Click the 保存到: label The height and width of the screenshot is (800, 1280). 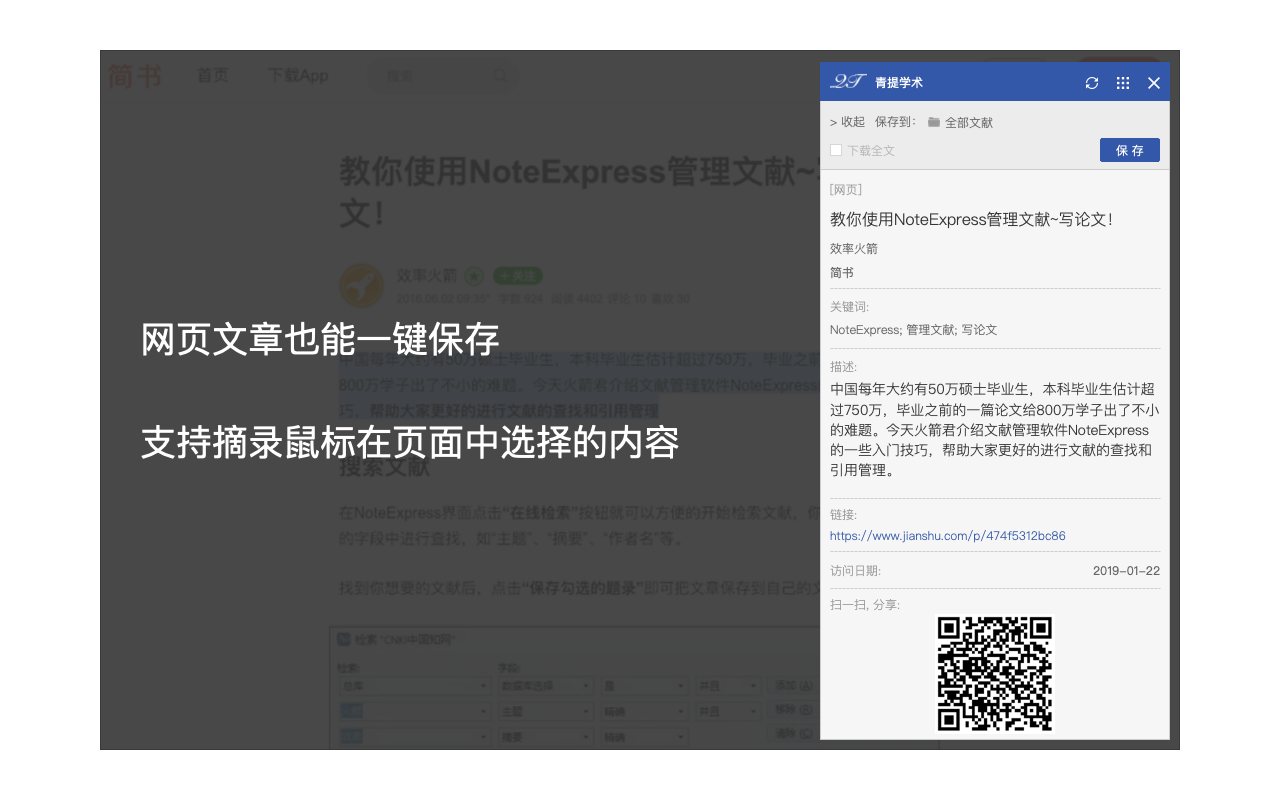[x=895, y=122]
